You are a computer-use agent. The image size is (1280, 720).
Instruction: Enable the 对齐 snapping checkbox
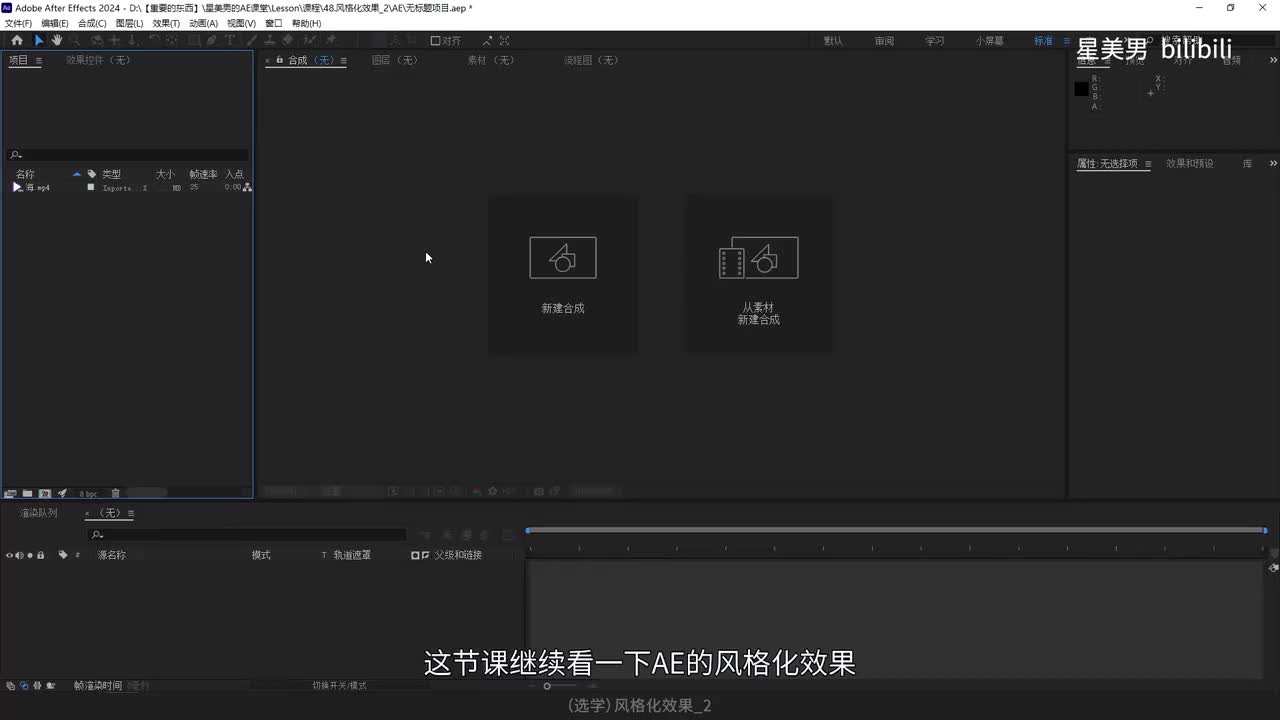(436, 41)
